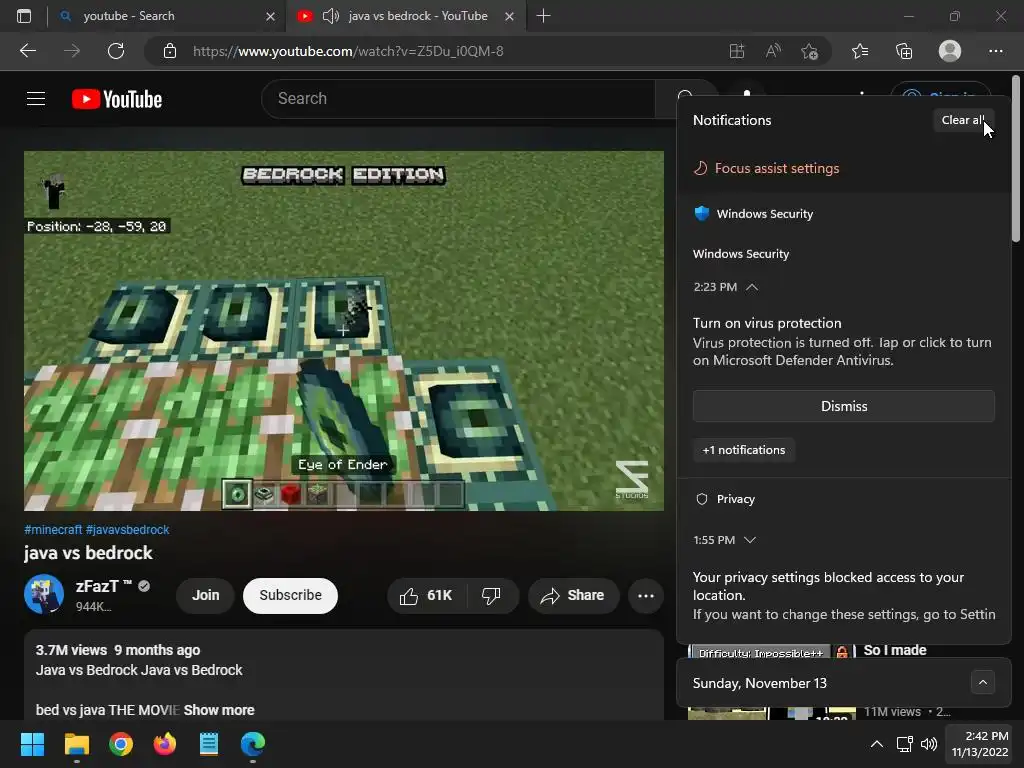This screenshot has height=768, width=1024.
Task: Click the 2:42 PM taskbar clock
Action: 980,744
